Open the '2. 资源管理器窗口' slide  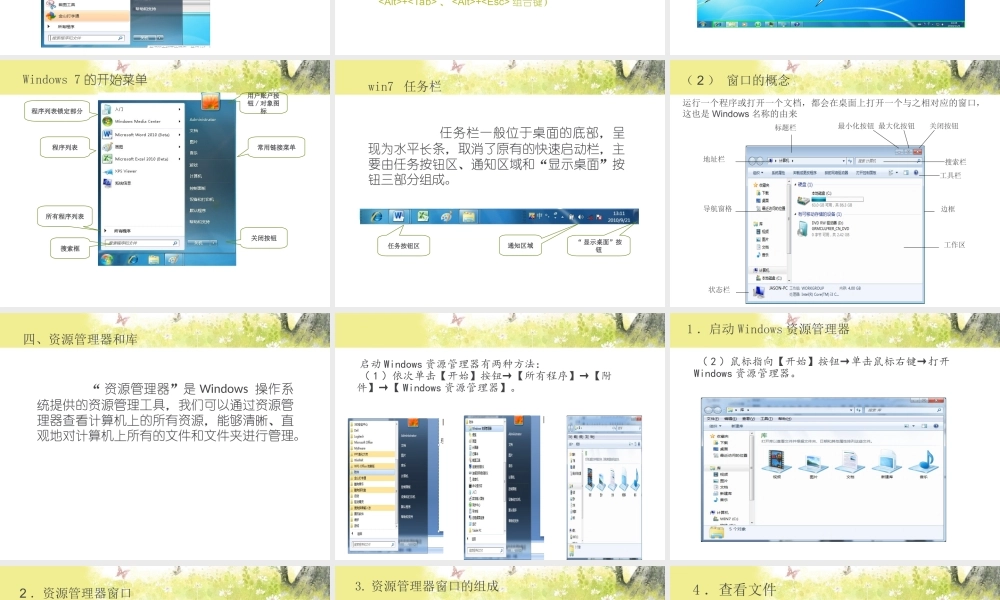(165, 583)
